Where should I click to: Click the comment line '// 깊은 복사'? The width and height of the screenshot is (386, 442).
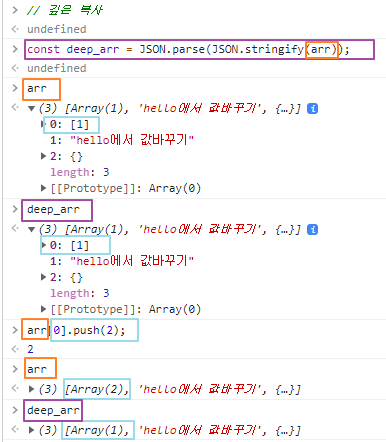pos(65,10)
